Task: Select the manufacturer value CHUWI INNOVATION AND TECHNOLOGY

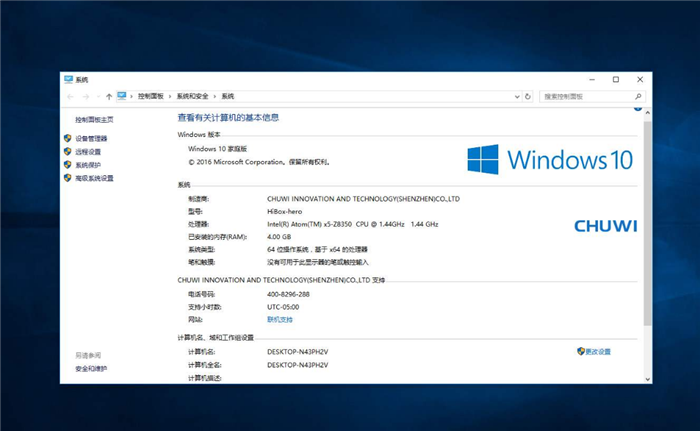Action: 363,199
